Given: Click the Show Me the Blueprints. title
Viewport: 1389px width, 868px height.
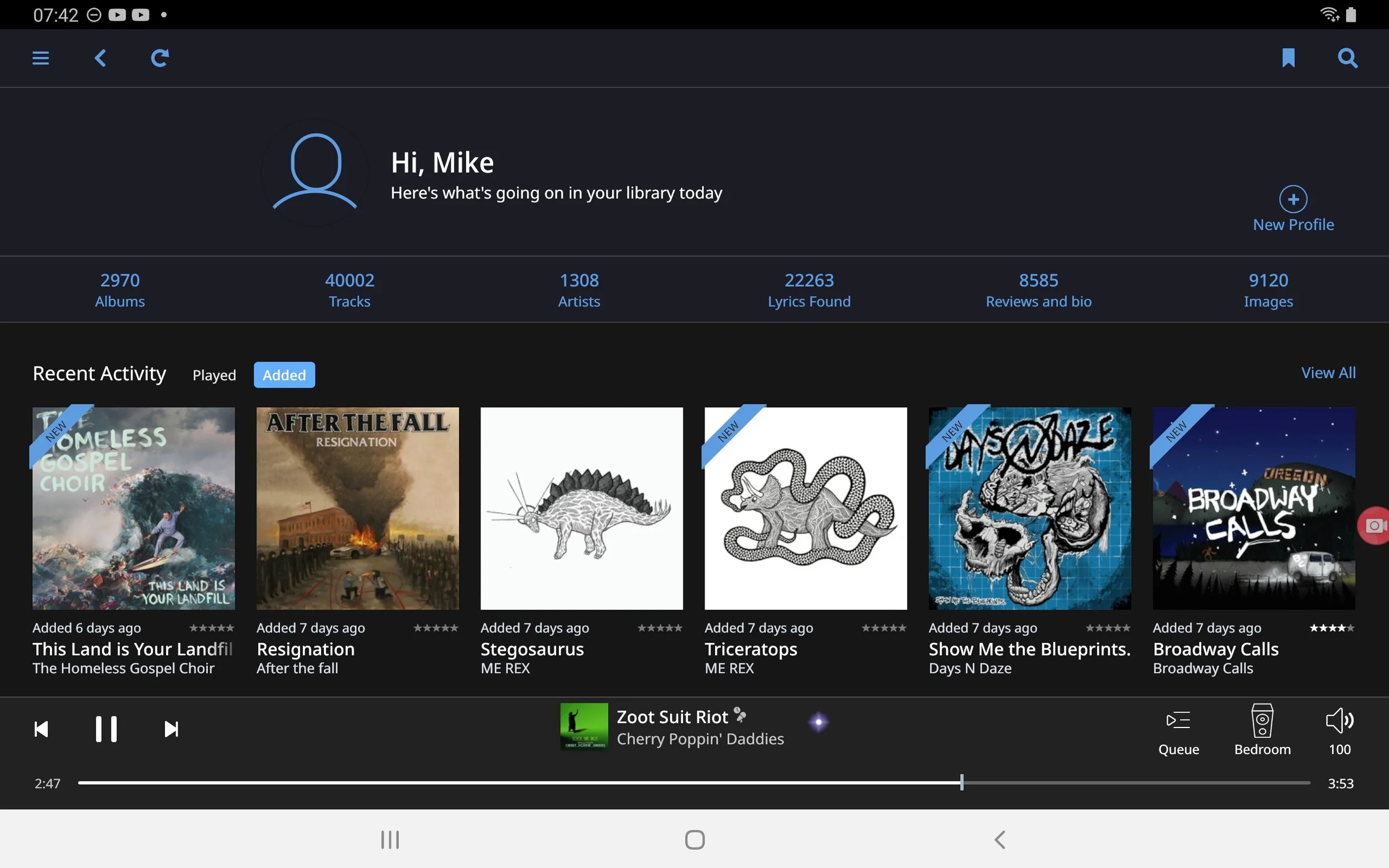Looking at the screenshot, I should point(1030,649).
